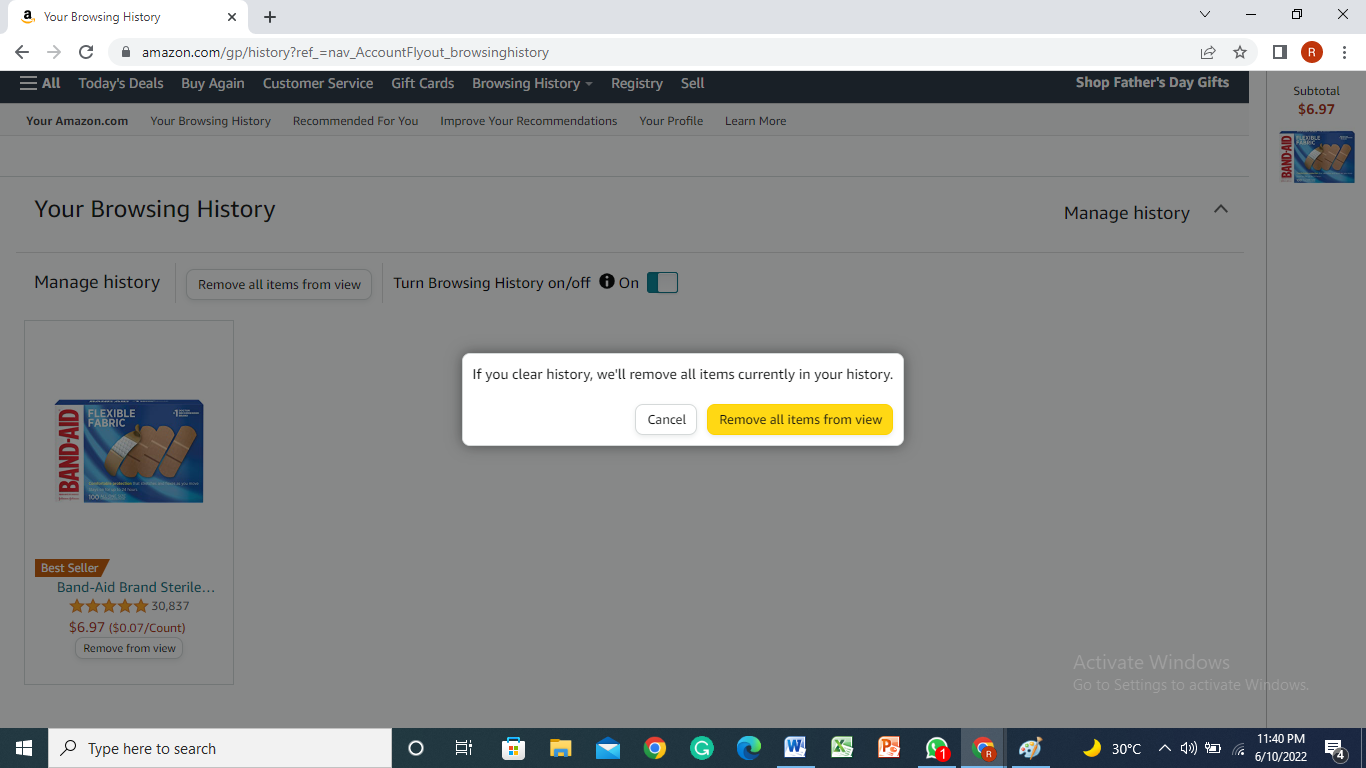Open the volume control in the system tray

(1188, 748)
